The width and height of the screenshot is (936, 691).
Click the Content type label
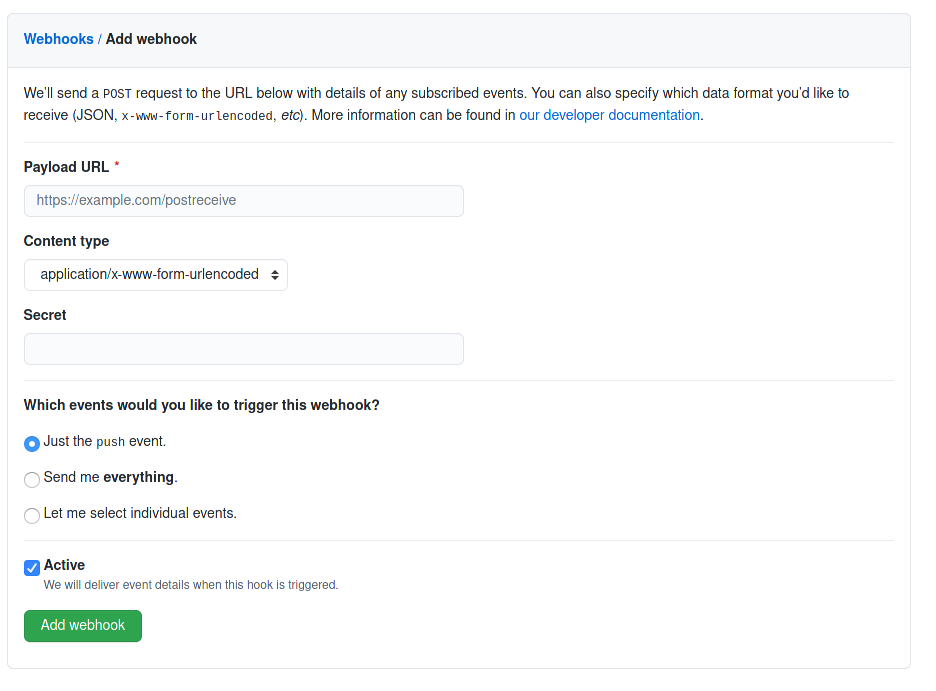[x=66, y=241]
